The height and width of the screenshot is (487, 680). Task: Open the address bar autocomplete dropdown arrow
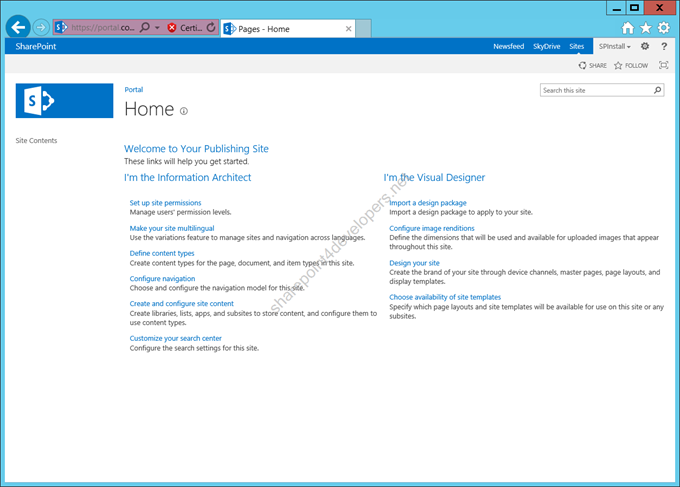coord(157,28)
